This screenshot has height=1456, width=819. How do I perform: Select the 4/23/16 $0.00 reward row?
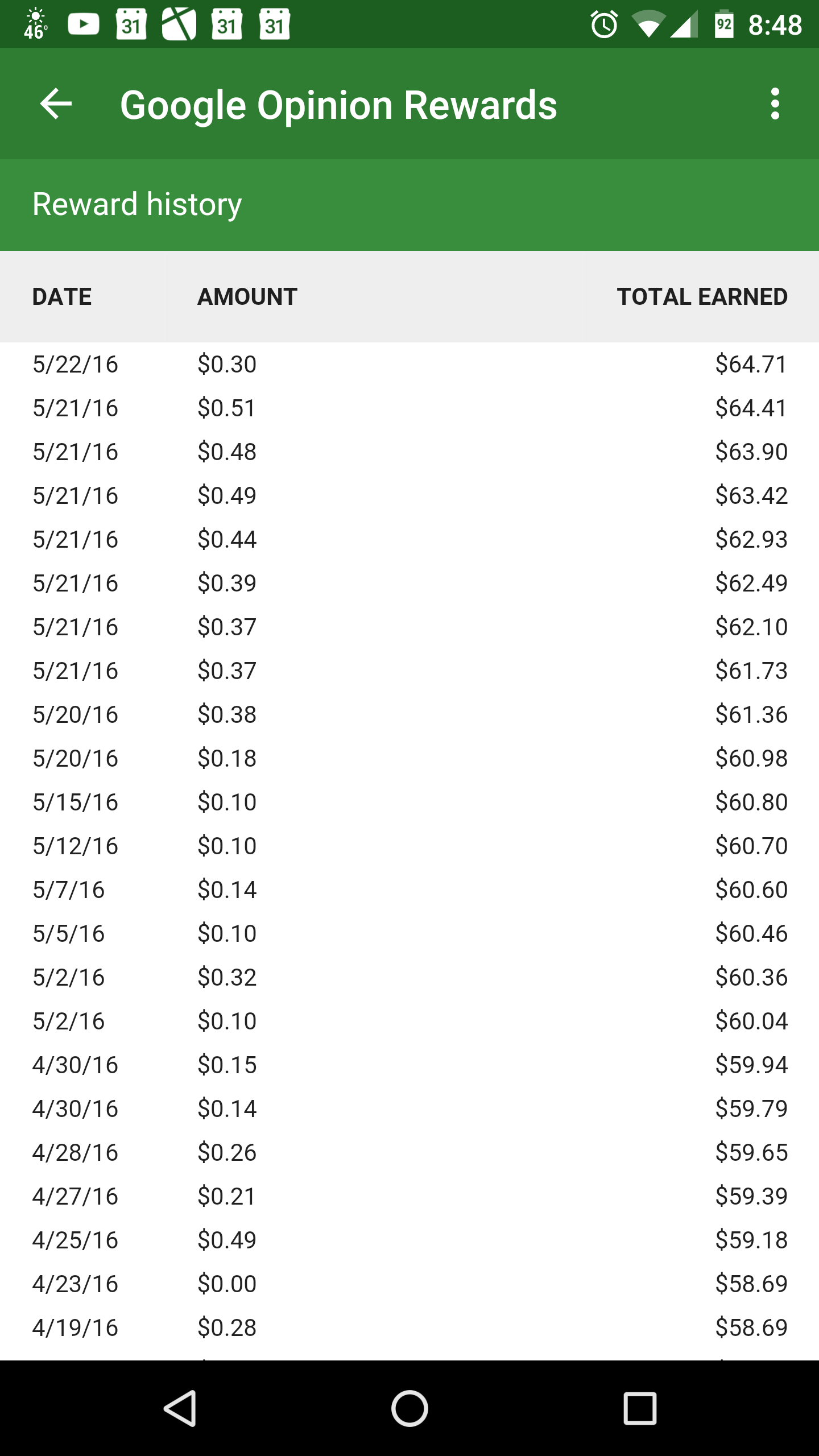tap(409, 1284)
